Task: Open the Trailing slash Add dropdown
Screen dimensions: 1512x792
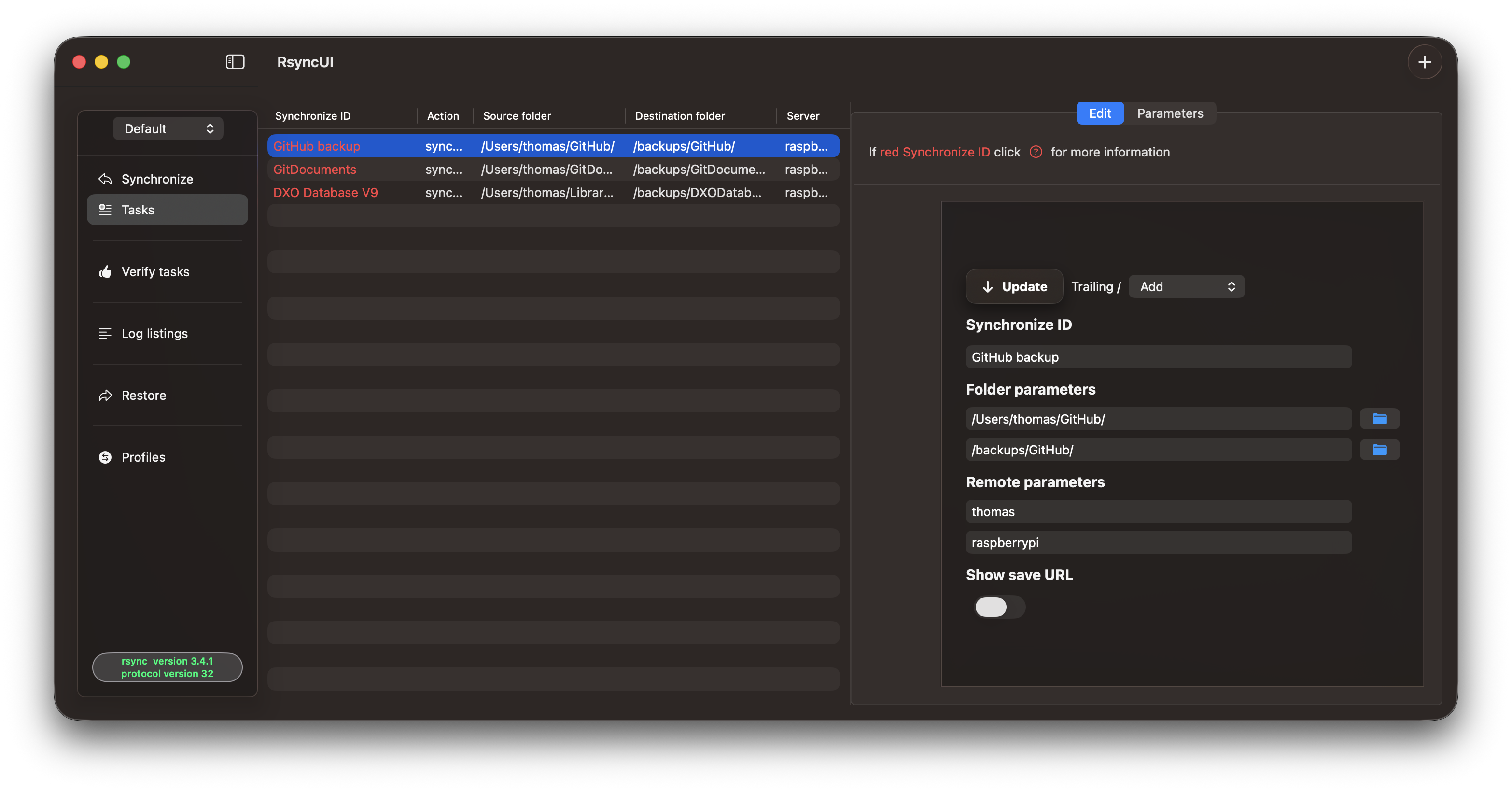Action: coord(1186,286)
